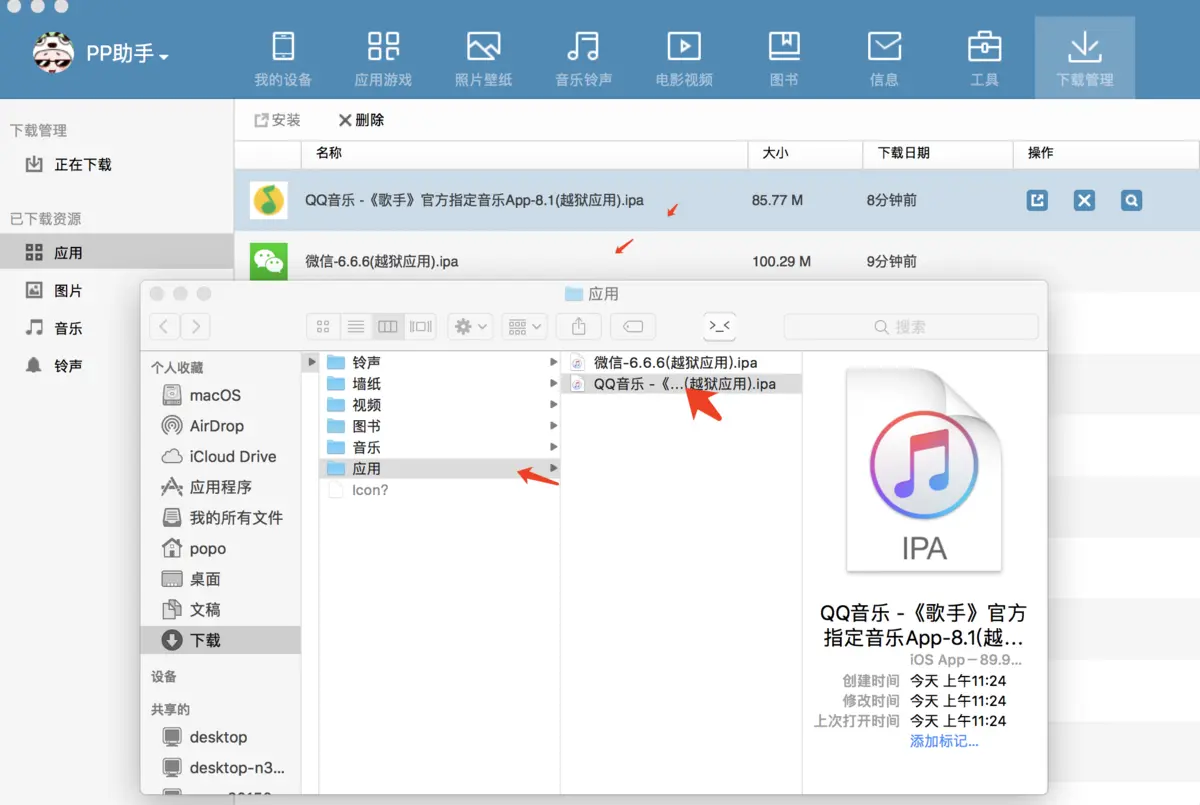This screenshot has width=1200, height=805.
Task: Switch Finder to column view
Action: [x=388, y=326]
